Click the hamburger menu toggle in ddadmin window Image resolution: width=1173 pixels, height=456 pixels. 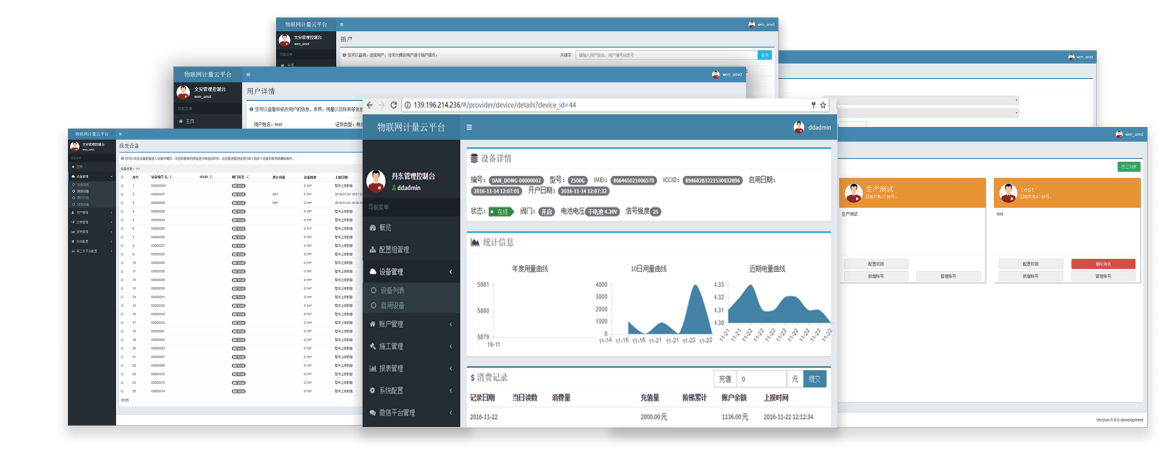469,128
